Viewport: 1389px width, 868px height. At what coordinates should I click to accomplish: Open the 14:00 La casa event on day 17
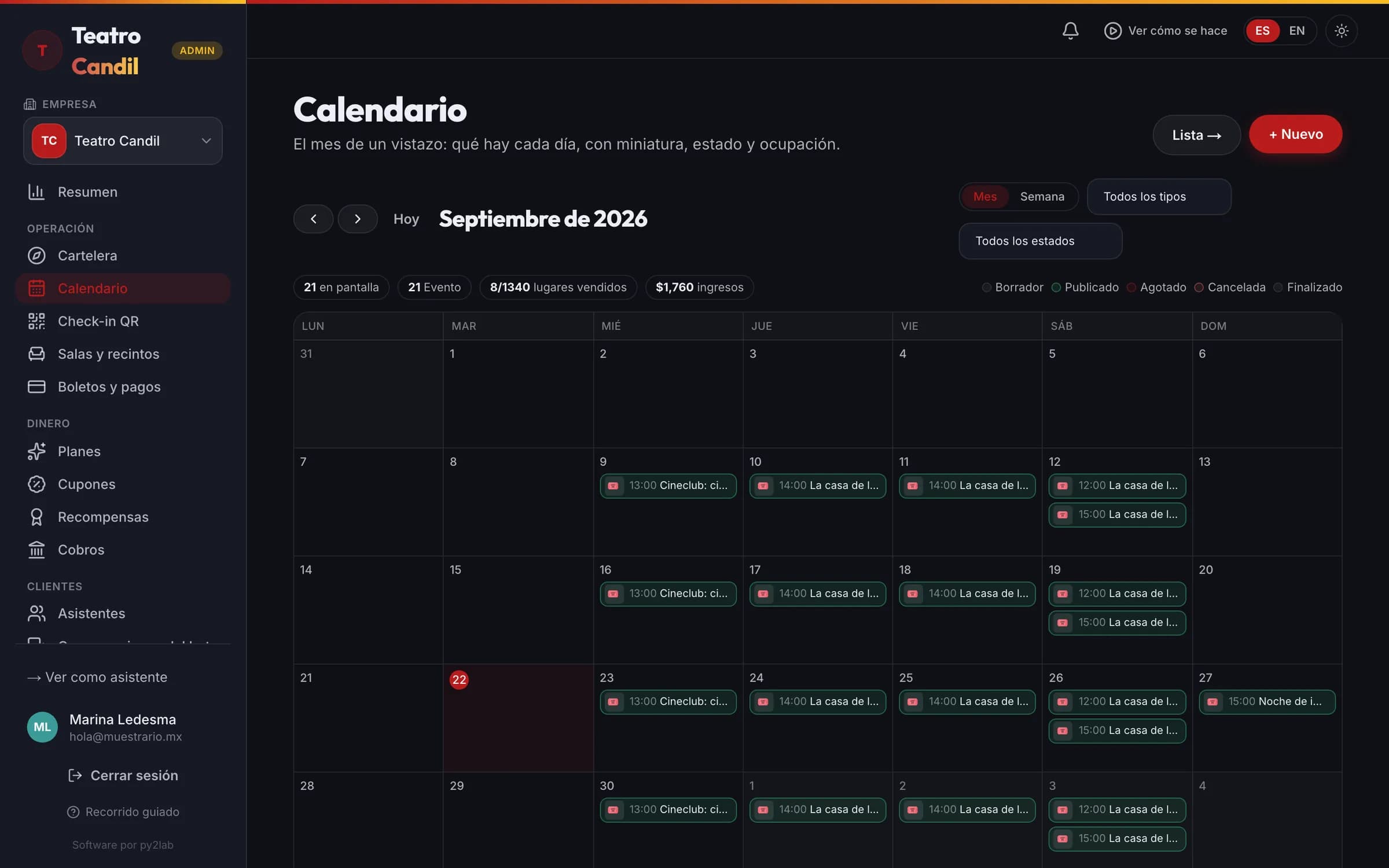[x=817, y=594]
